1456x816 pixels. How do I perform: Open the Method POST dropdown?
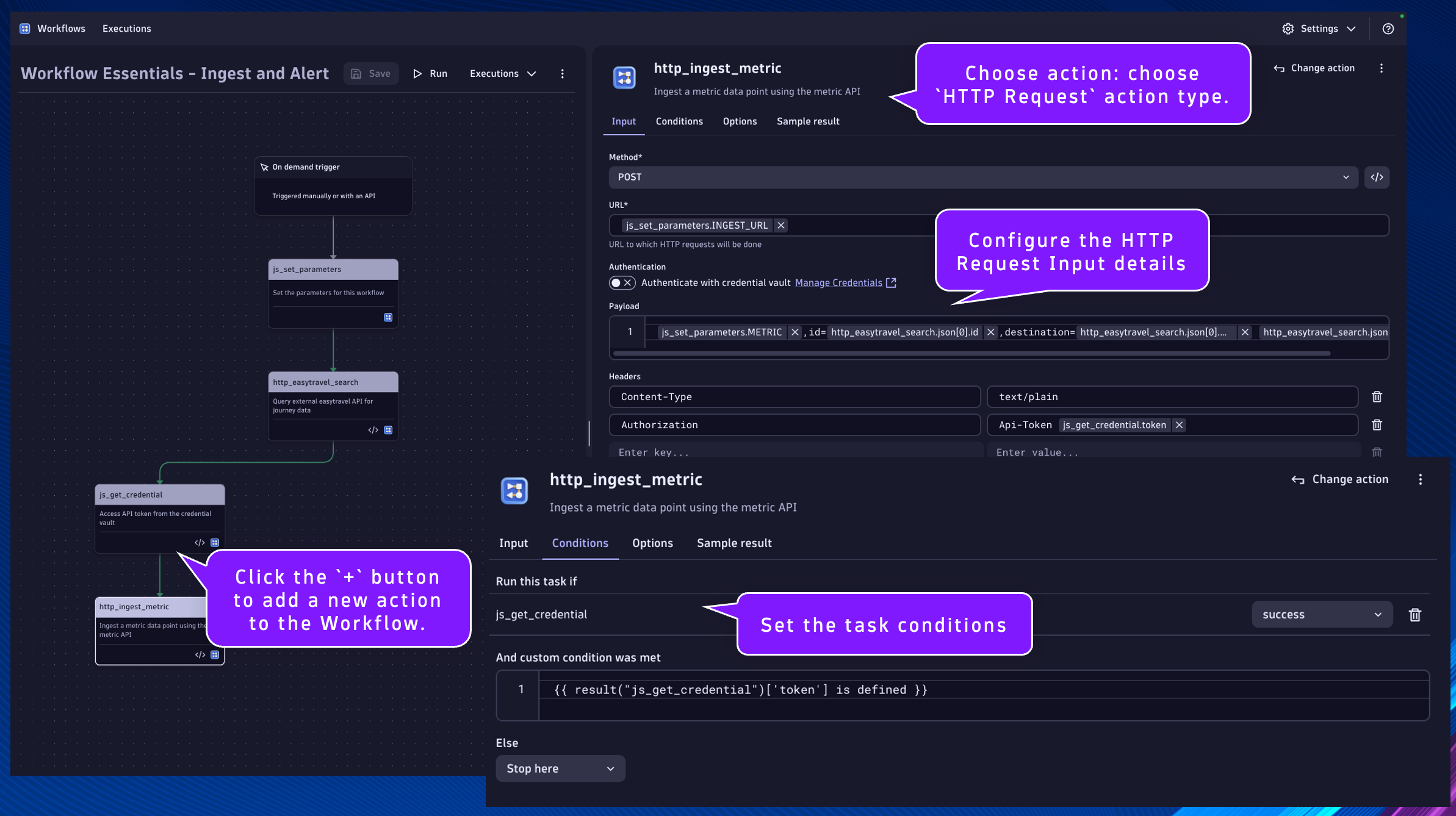983,177
